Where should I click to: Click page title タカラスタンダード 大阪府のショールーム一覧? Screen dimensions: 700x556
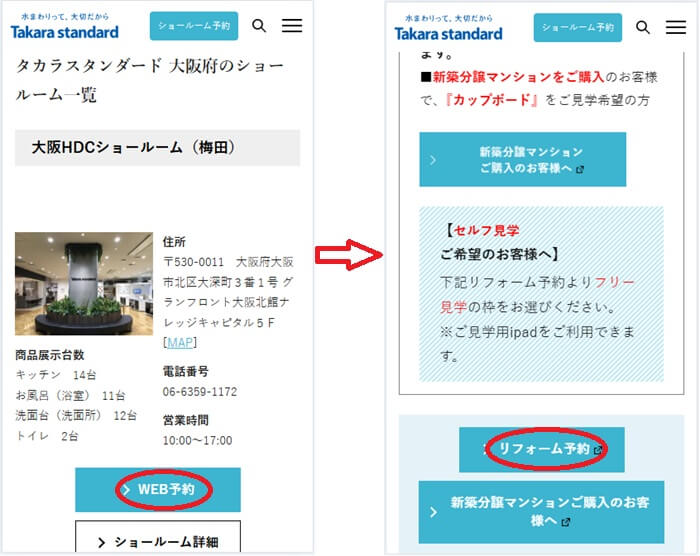coord(150,80)
